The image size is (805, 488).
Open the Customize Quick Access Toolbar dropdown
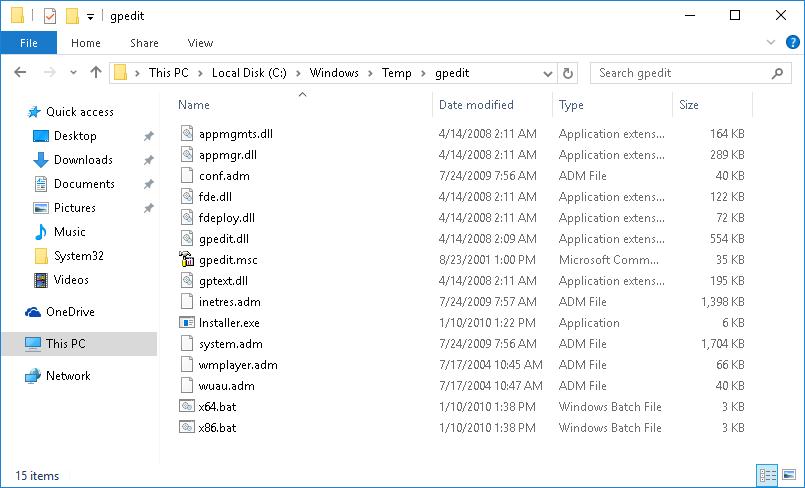coord(90,16)
